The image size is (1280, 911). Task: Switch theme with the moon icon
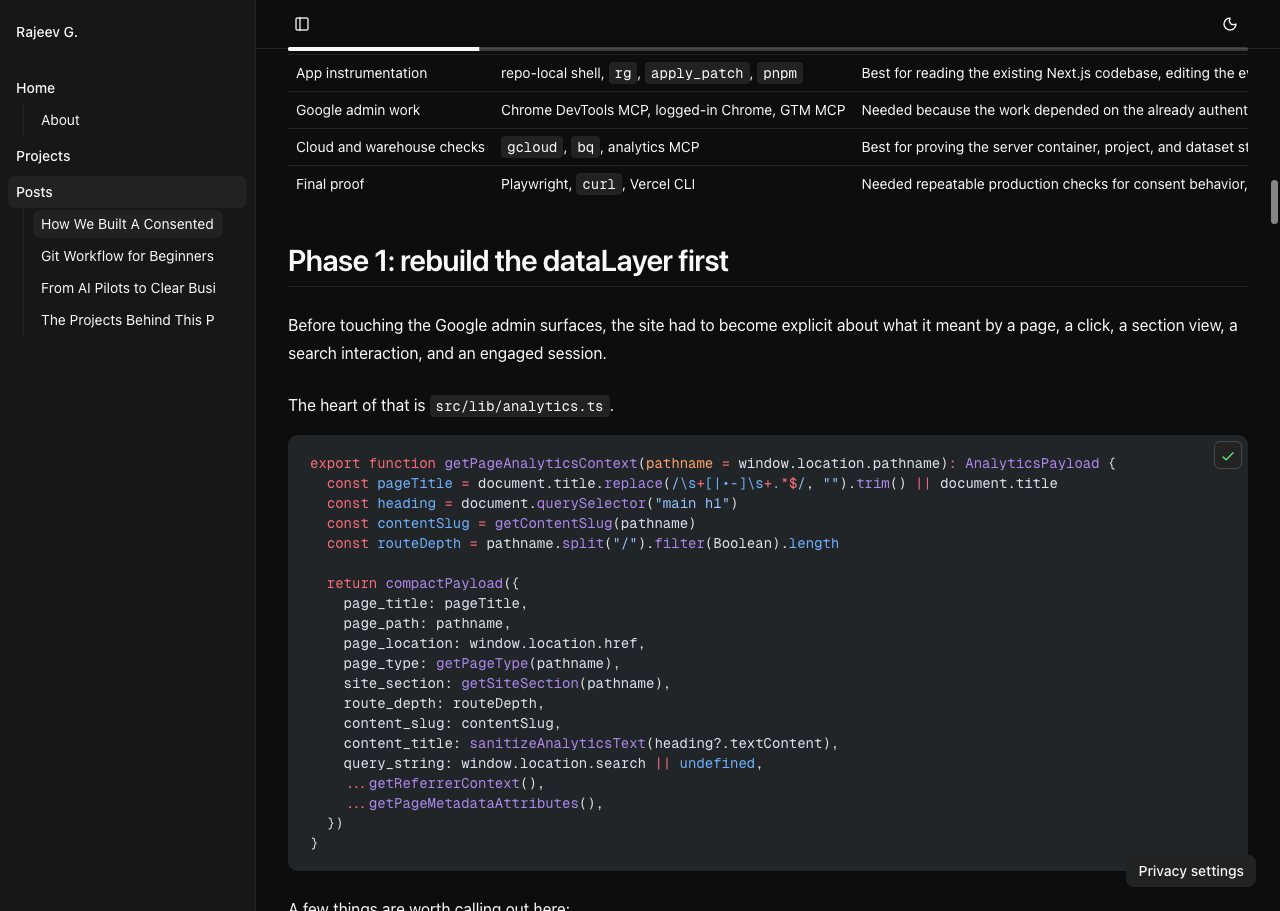click(1230, 24)
